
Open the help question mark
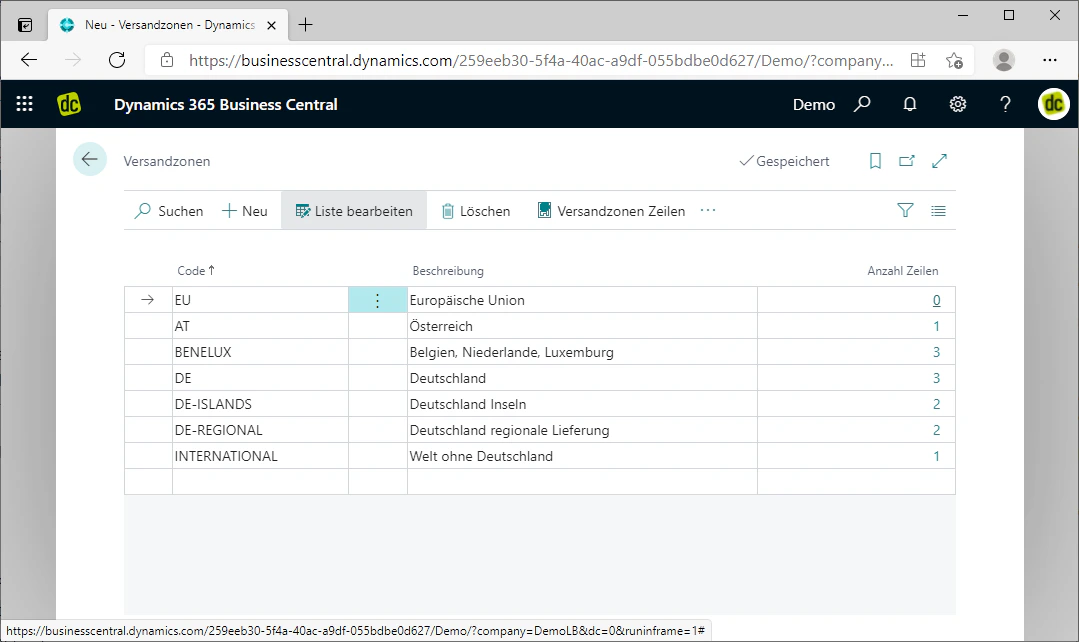[x=1005, y=104]
